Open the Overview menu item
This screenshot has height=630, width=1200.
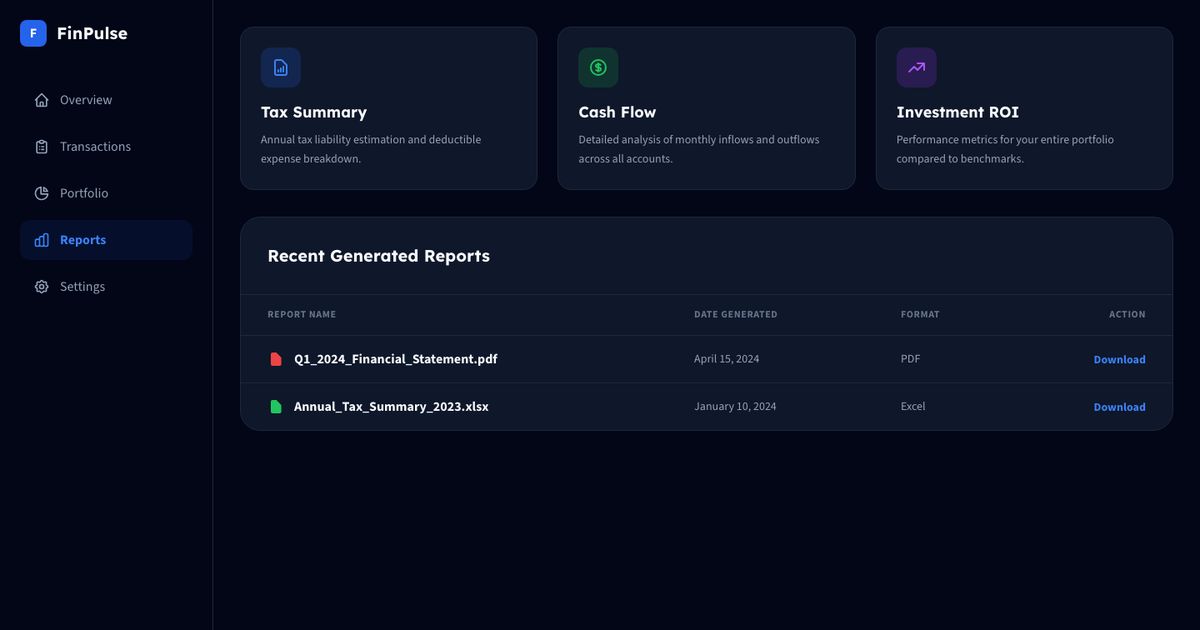point(106,100)
